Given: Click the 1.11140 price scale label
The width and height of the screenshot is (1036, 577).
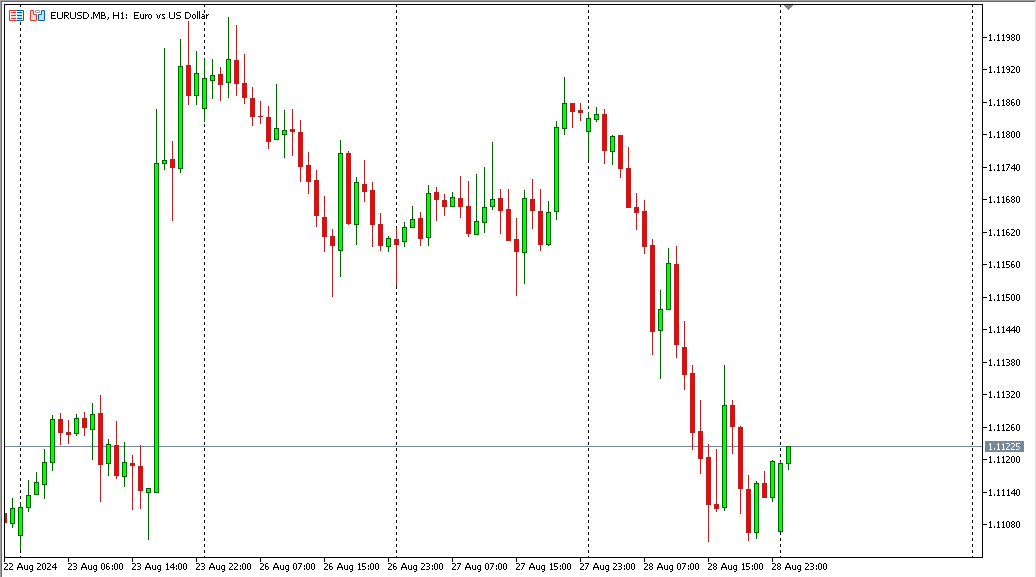Looking at the screenshot, I should coord(1004,492).
